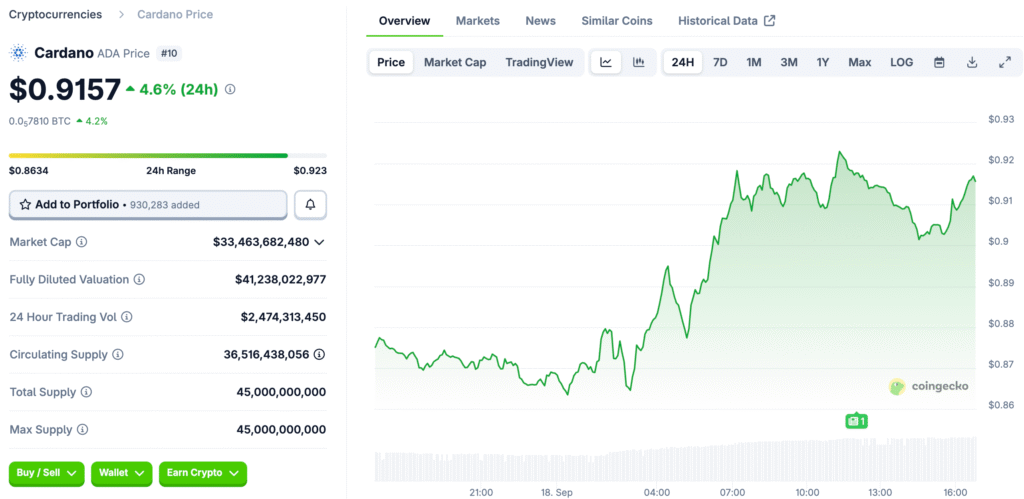This screenshot has width=1024, height=499.
Task: Select 3M time range
Action: tap(789, 63)
